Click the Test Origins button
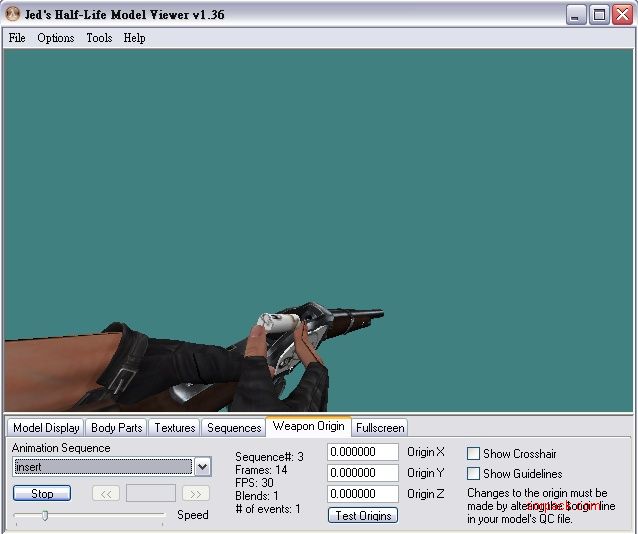638x534 pixels. tap(362, 515)
